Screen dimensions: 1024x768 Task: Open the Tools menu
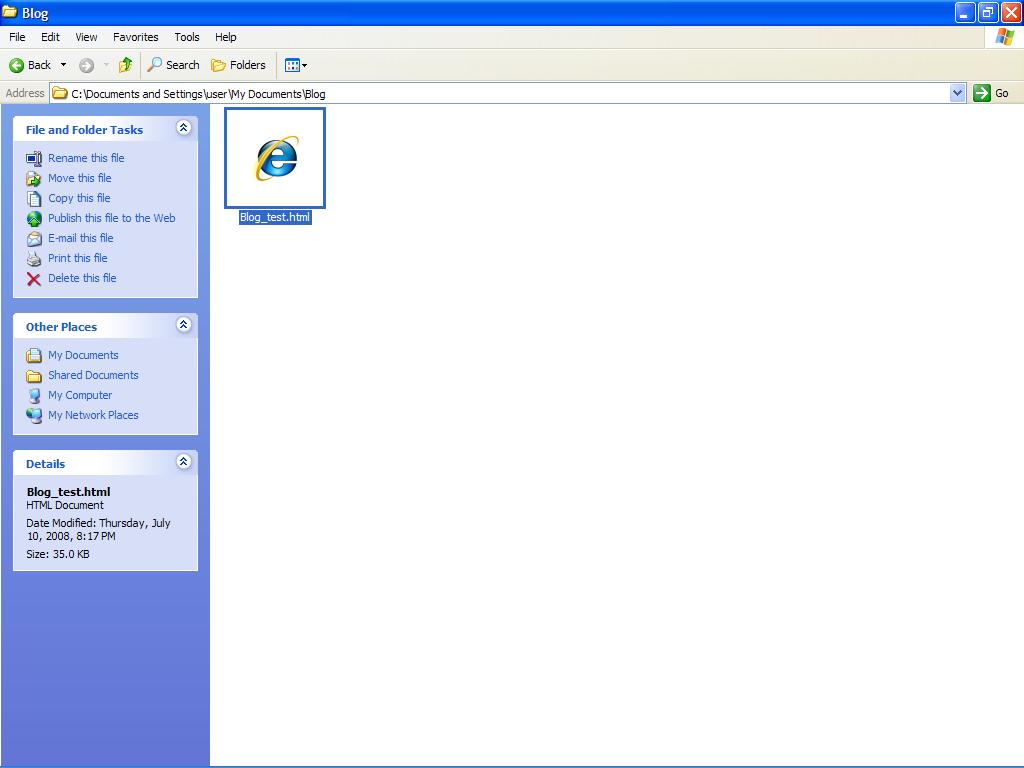[x=187, y=37]
